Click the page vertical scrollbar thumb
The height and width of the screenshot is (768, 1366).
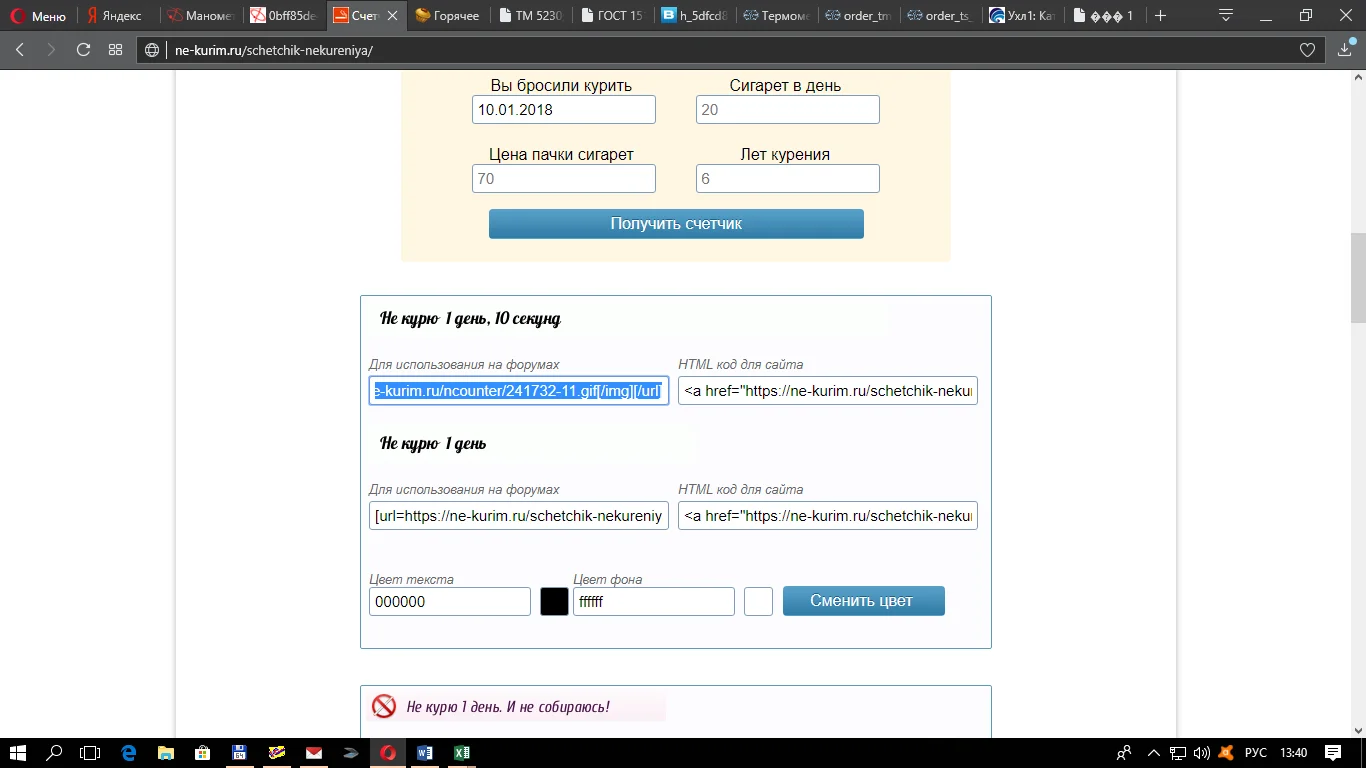1358,278
